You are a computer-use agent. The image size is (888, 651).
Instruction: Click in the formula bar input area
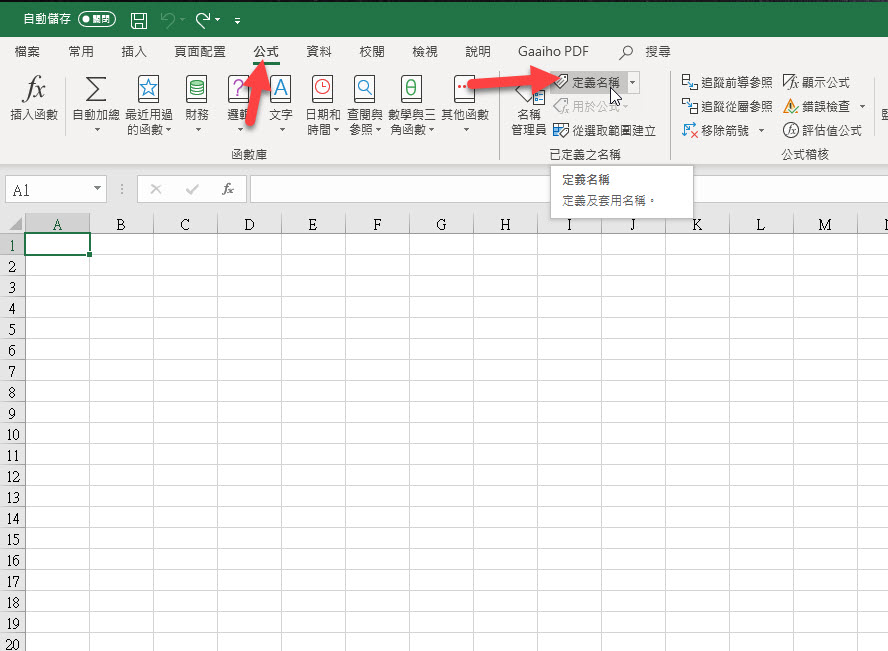coord(569,189)
